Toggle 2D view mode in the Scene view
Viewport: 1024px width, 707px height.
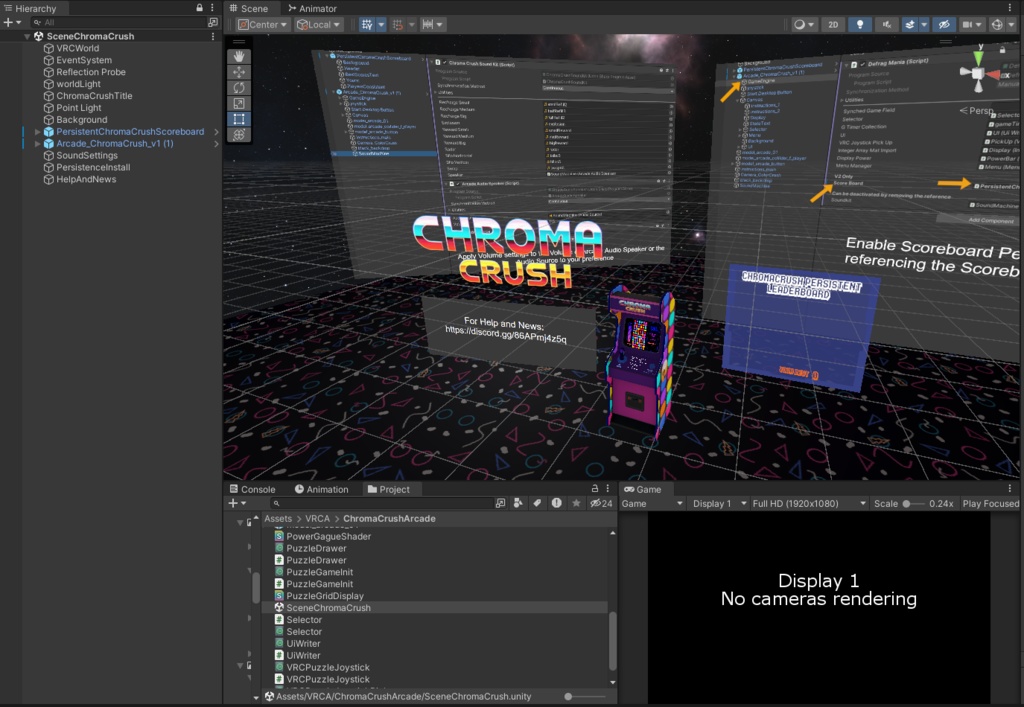[832, 24]
